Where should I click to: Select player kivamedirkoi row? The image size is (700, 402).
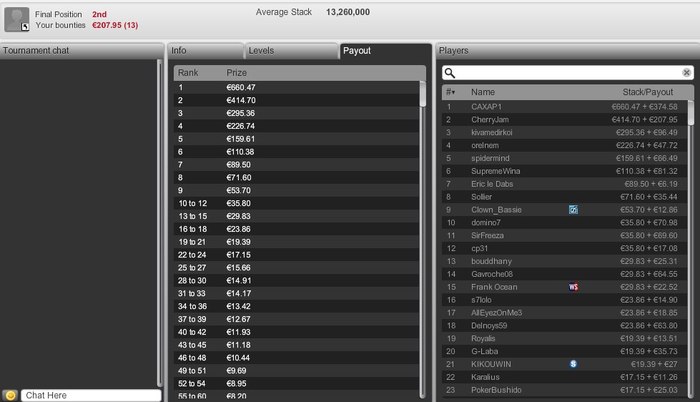565,133
